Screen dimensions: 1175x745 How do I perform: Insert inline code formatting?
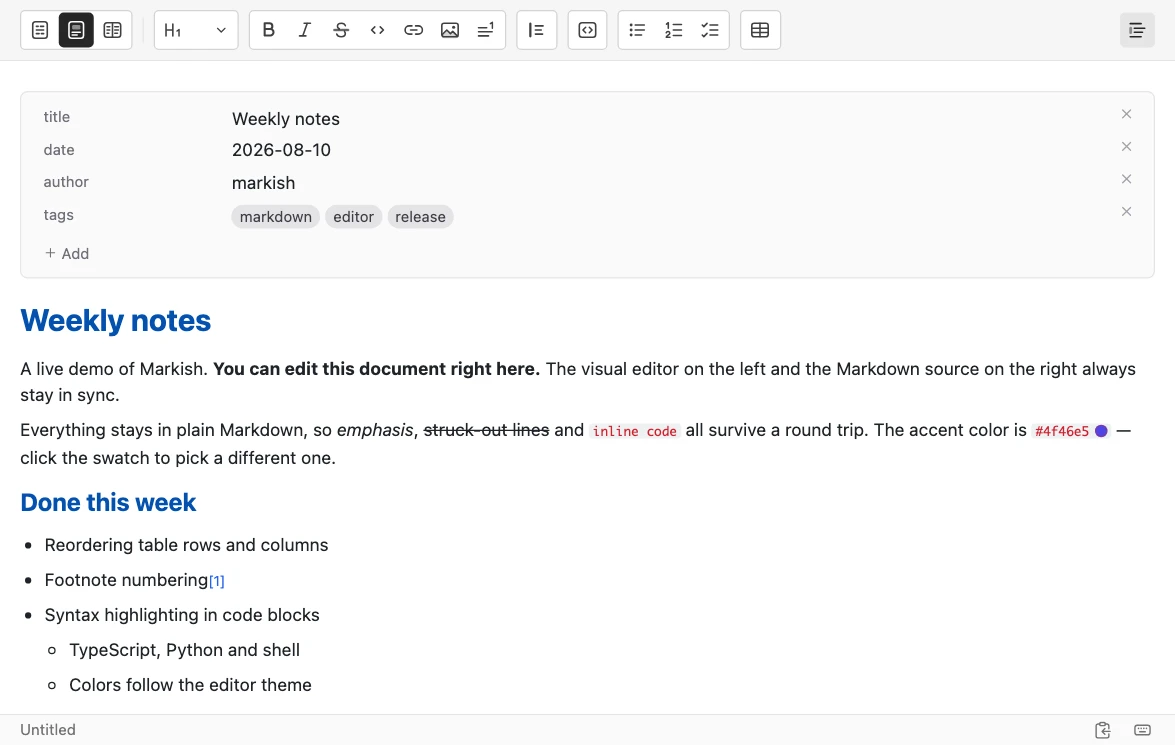377,30
